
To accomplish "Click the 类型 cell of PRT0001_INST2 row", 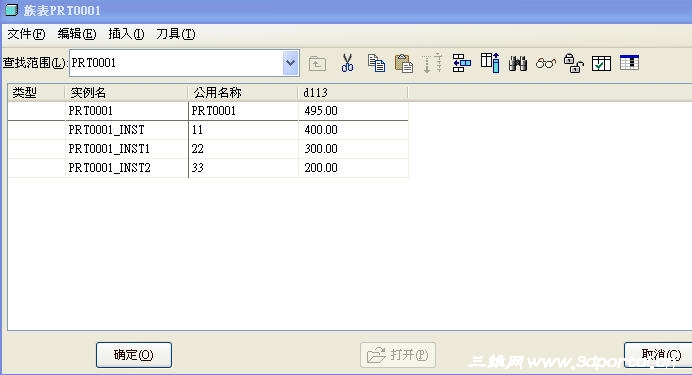I will tap(36, 168).
